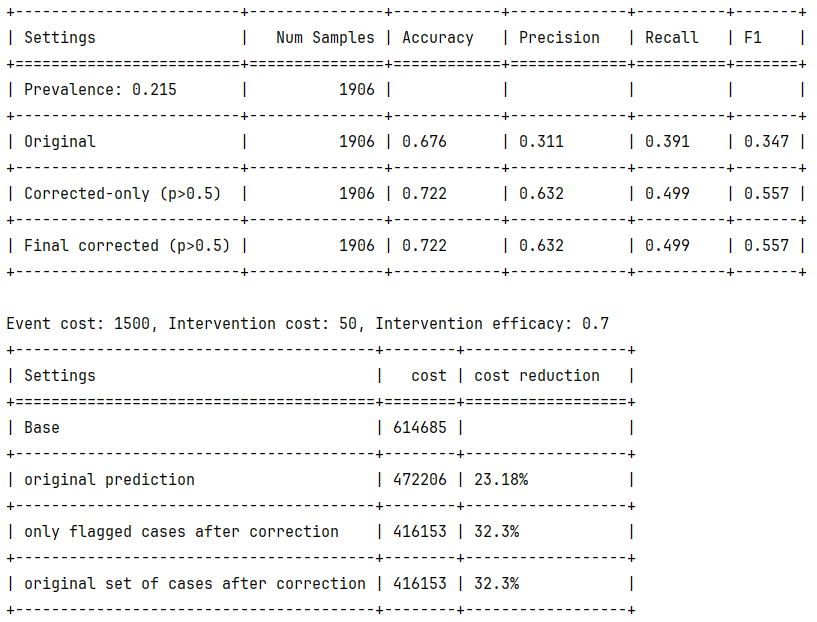Click the Original accuracy value 0.676
Image resolution: width=817 pixels, height=622 pixels.
424,142
